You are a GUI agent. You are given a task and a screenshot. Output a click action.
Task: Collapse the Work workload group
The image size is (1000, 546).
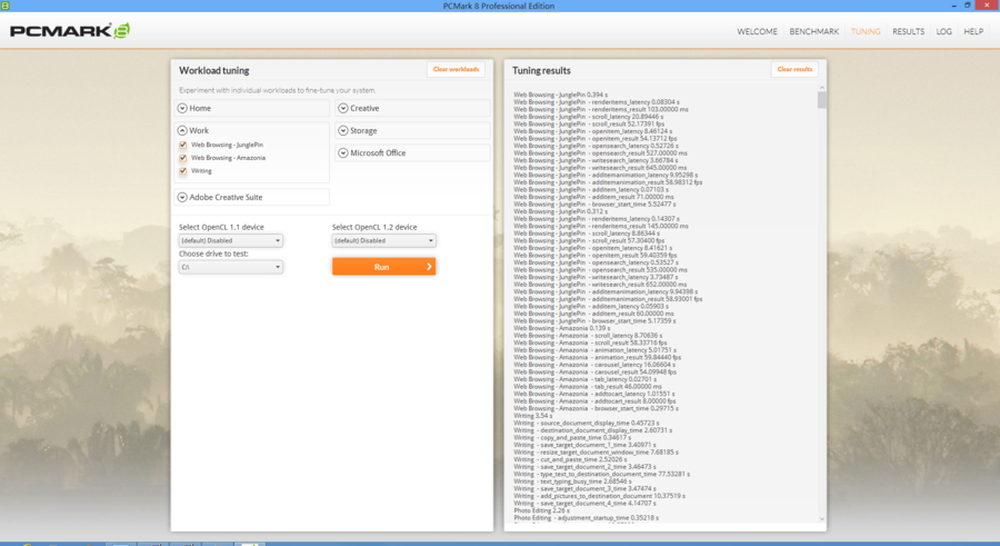click(182, 130)
